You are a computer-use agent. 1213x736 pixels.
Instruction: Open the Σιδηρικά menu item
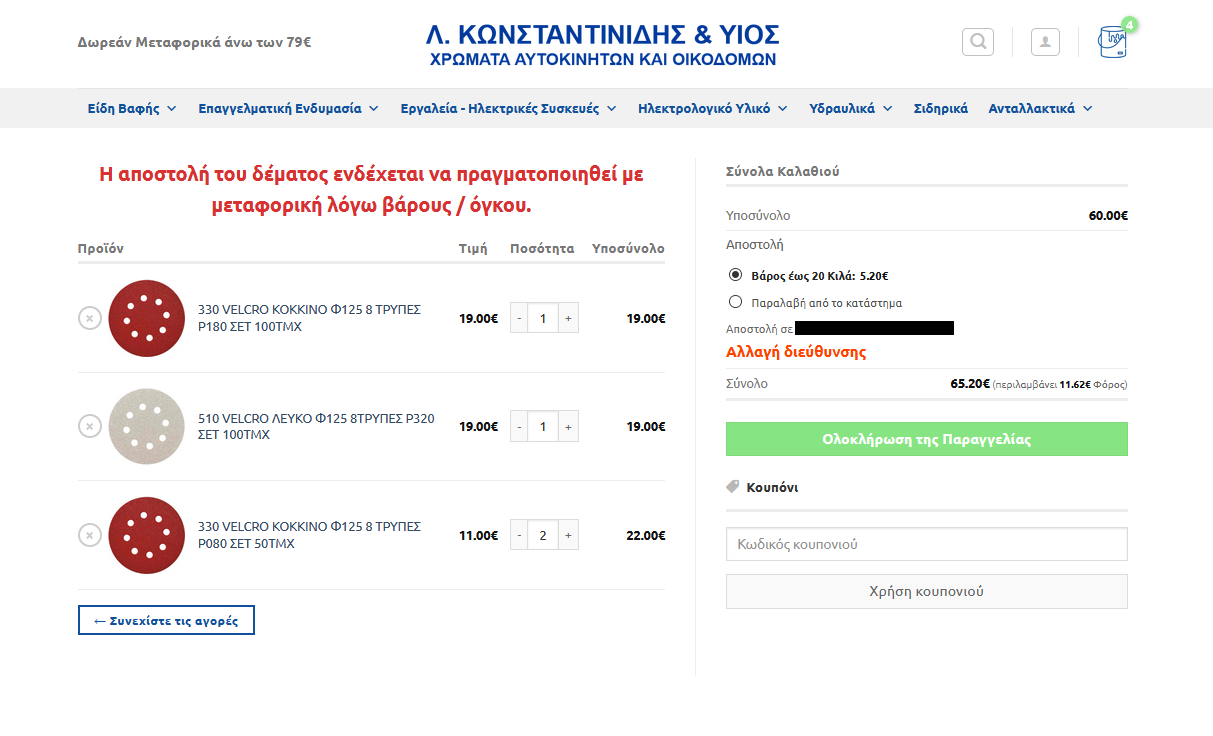point(938,107)
